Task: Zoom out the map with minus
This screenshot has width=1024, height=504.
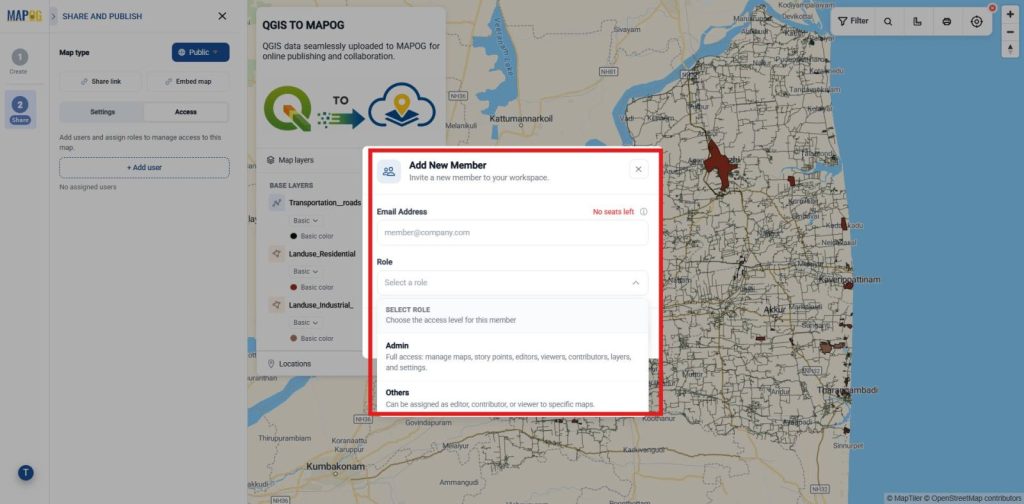Action: coord(1010,31)
